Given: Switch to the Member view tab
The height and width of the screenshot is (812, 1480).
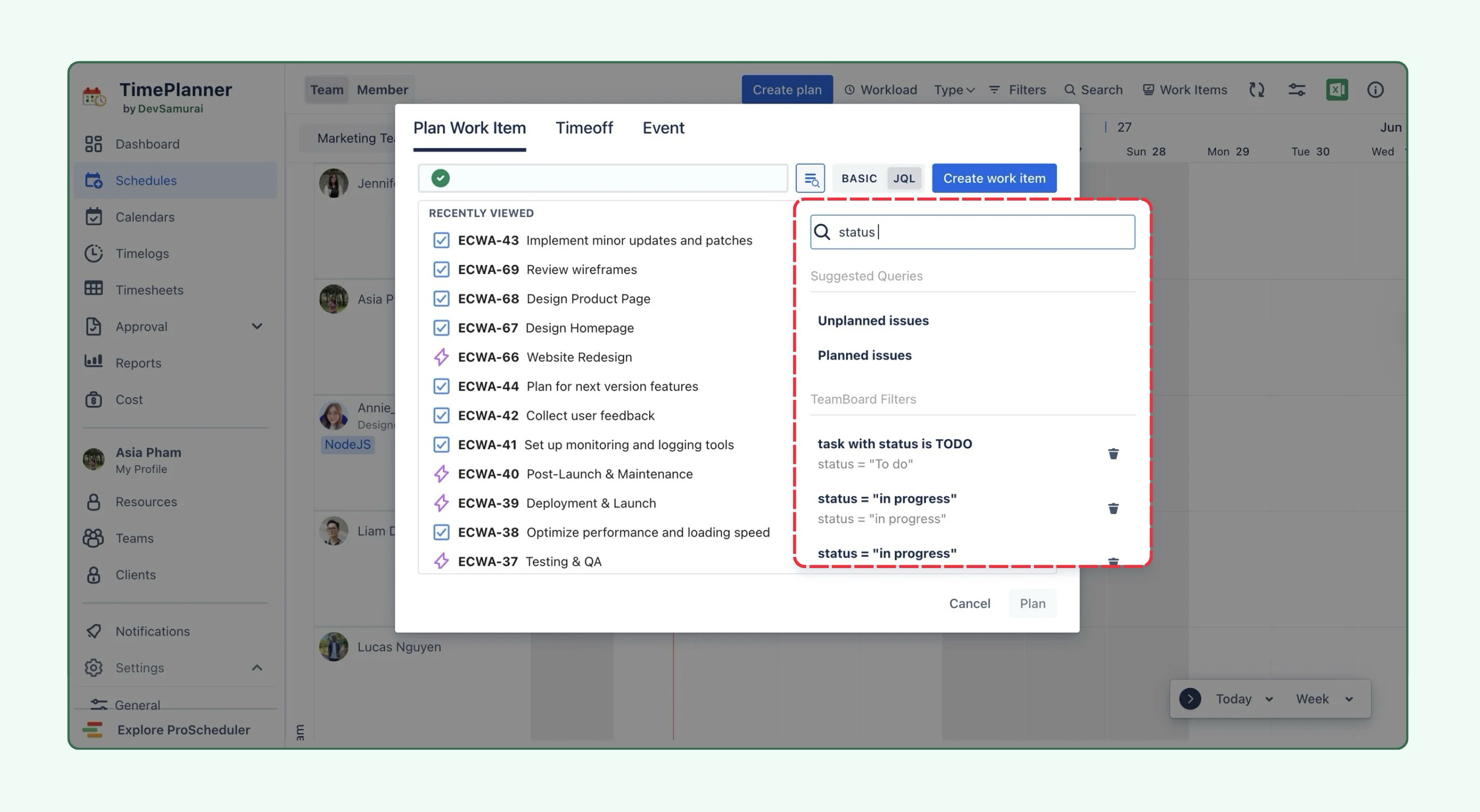Looking at the screenshot, I should click(382, 90).
